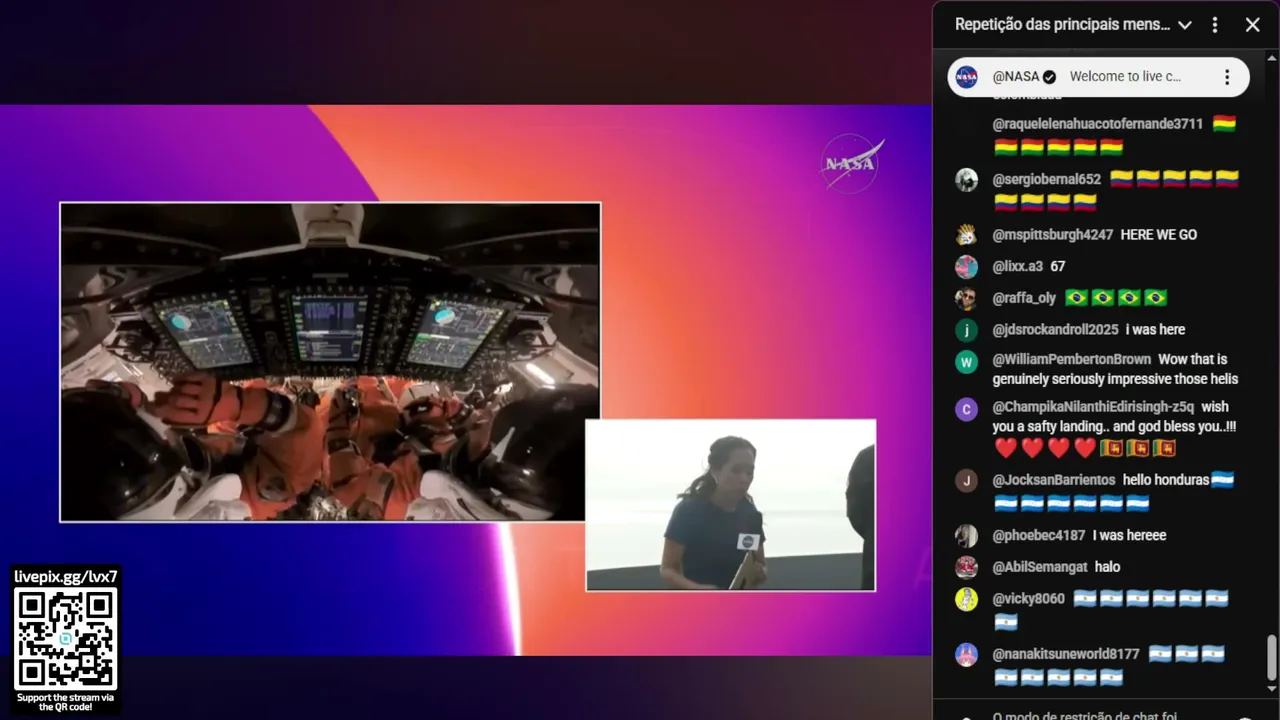Click the avatar next to @lixx.a3
1280x720 pixels.
click(966, 267)
